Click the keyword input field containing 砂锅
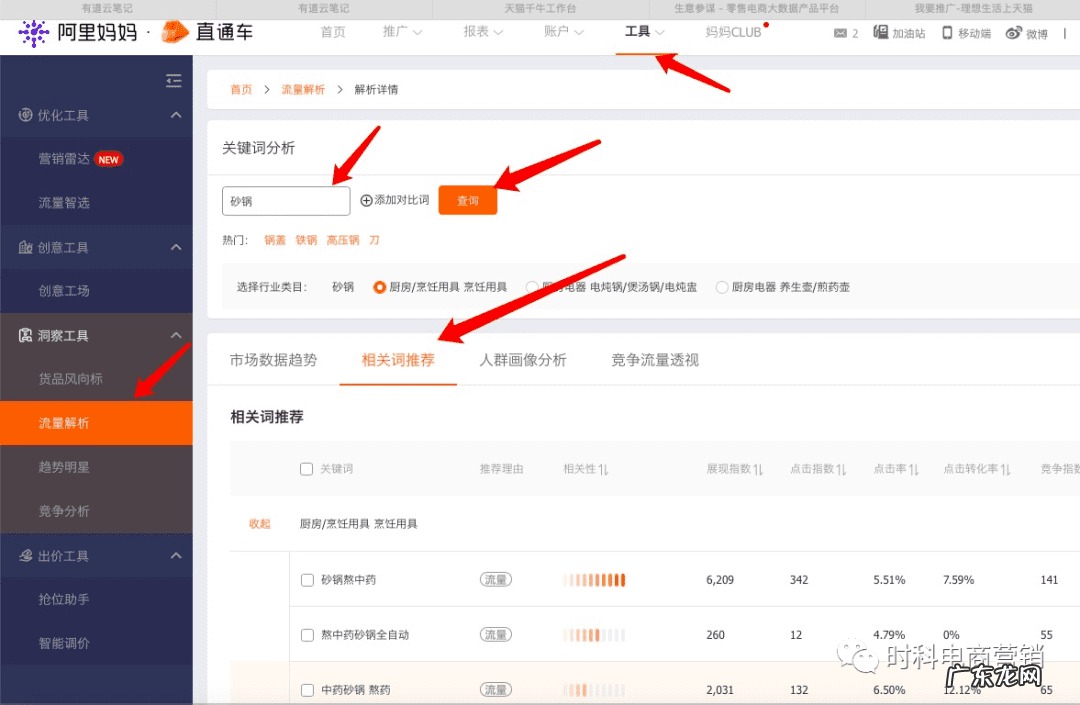This screenshot has width=1080, height=705. [285, 200]
